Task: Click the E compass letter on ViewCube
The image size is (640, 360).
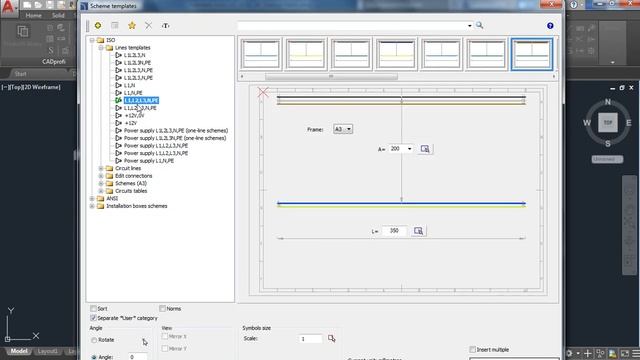Action: click(x=629, y=123)
